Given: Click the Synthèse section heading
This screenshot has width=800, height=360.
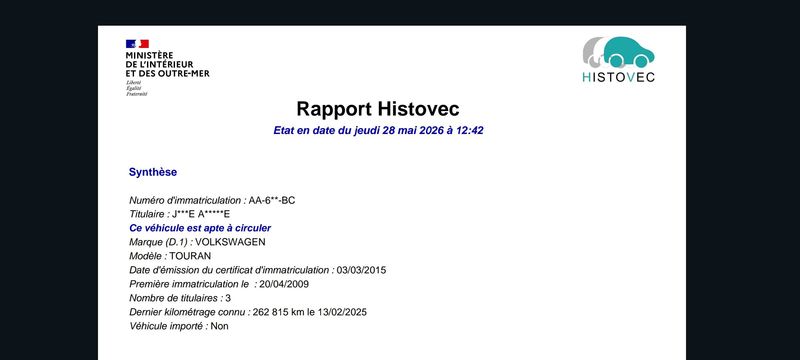Looking at the screenshot, I should [x=153, y=172].
